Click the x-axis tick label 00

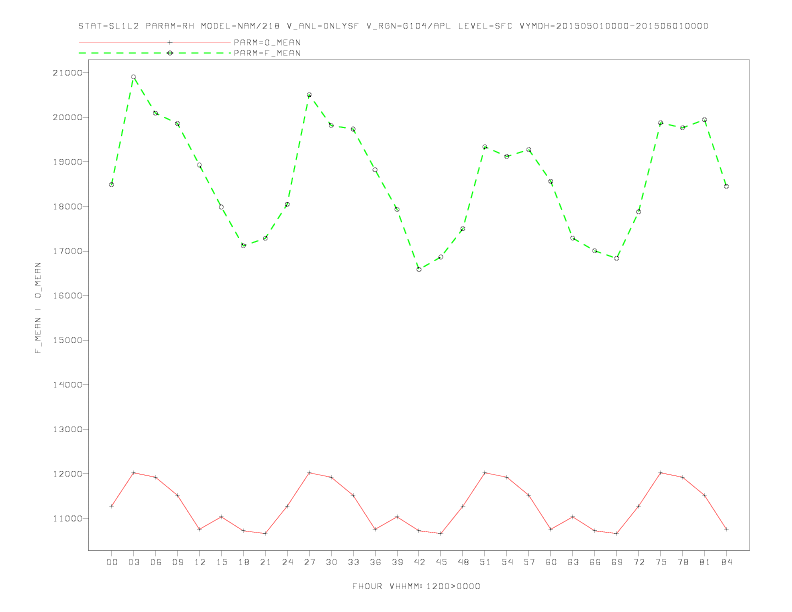(x=112, y=562)
